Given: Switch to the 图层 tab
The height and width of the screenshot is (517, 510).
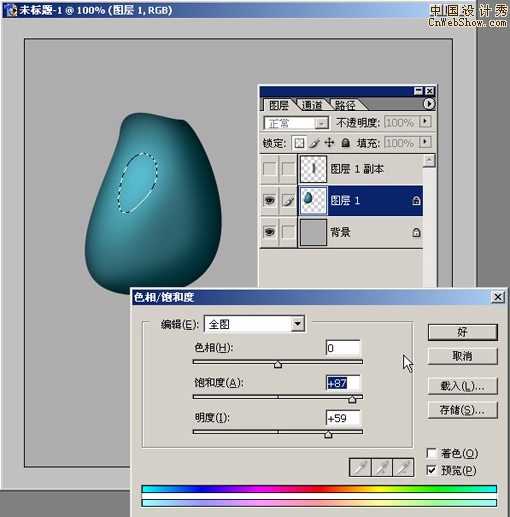Looking at the screenshot, I should tap(279, 105).
